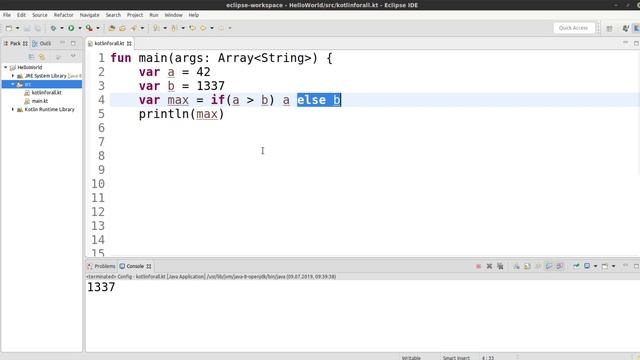
Task: Click the Run External Tools icon
Action: coord(89,28)
